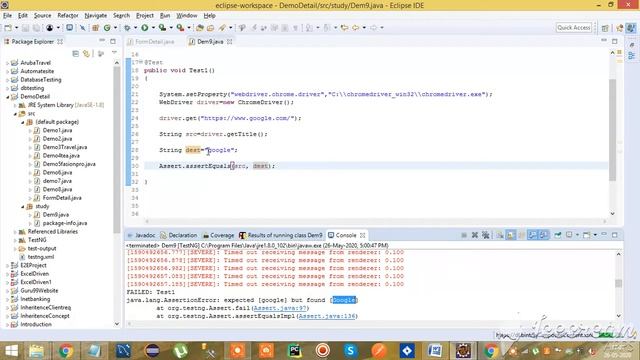Click the Quick Access search field
This screenshot has height=360, width=640.
[x=574, y=28]
